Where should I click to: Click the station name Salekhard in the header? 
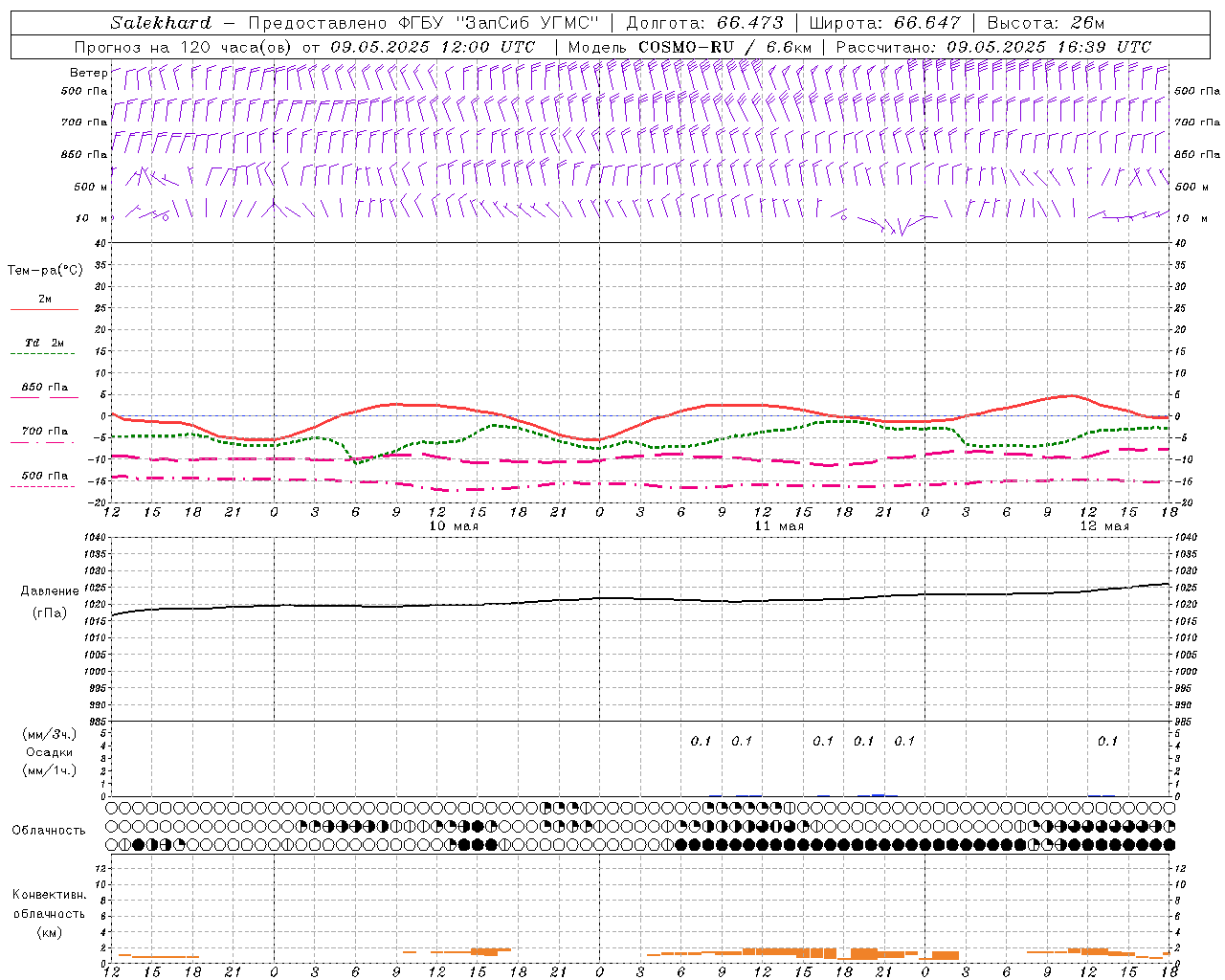pyautogui.click(x=161, y=23)
